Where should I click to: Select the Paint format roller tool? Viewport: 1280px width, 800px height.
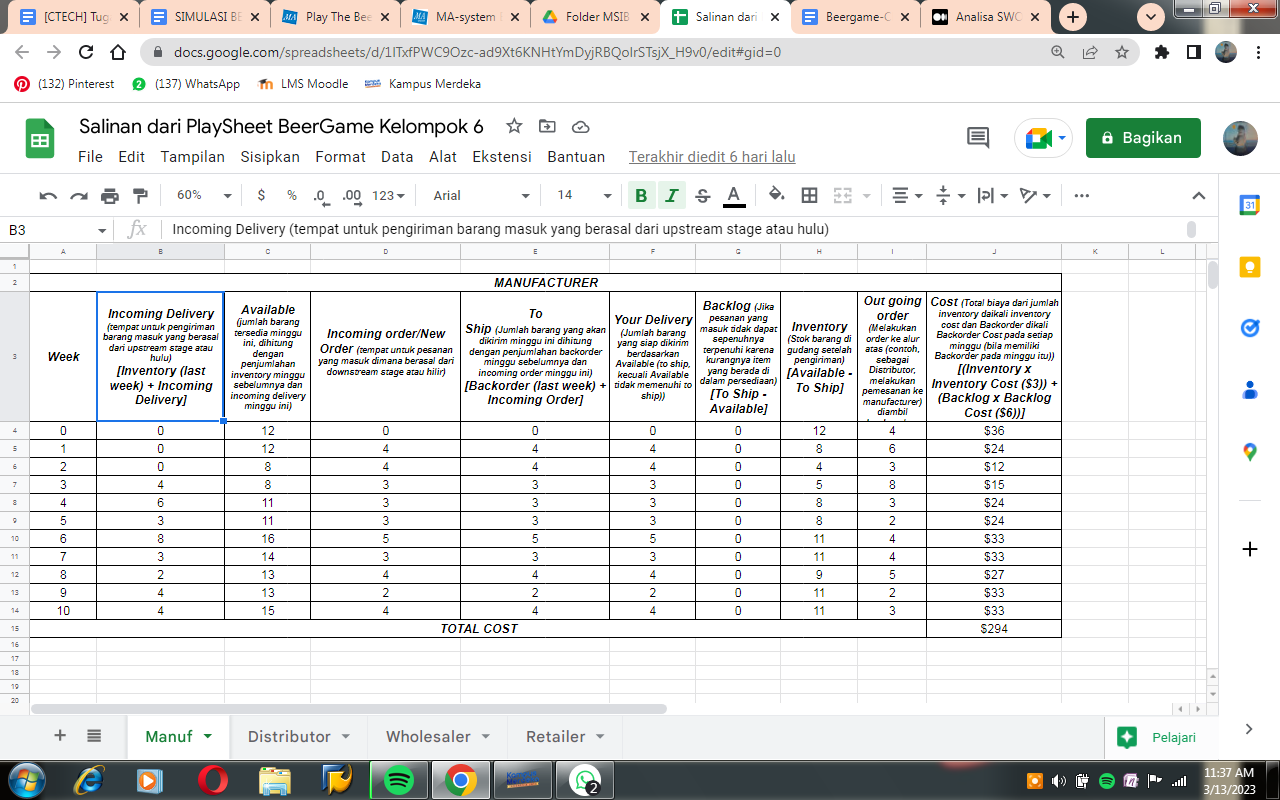140,195
